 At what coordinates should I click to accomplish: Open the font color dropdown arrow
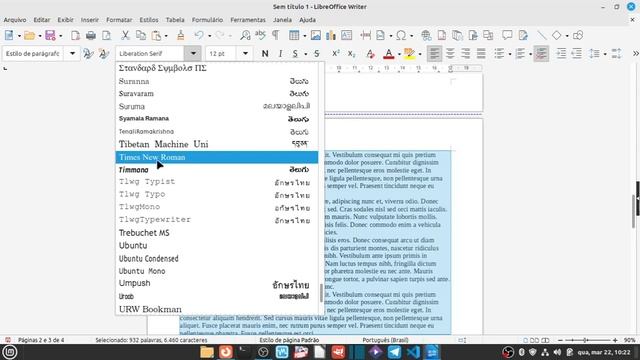(x=399, y=54)
